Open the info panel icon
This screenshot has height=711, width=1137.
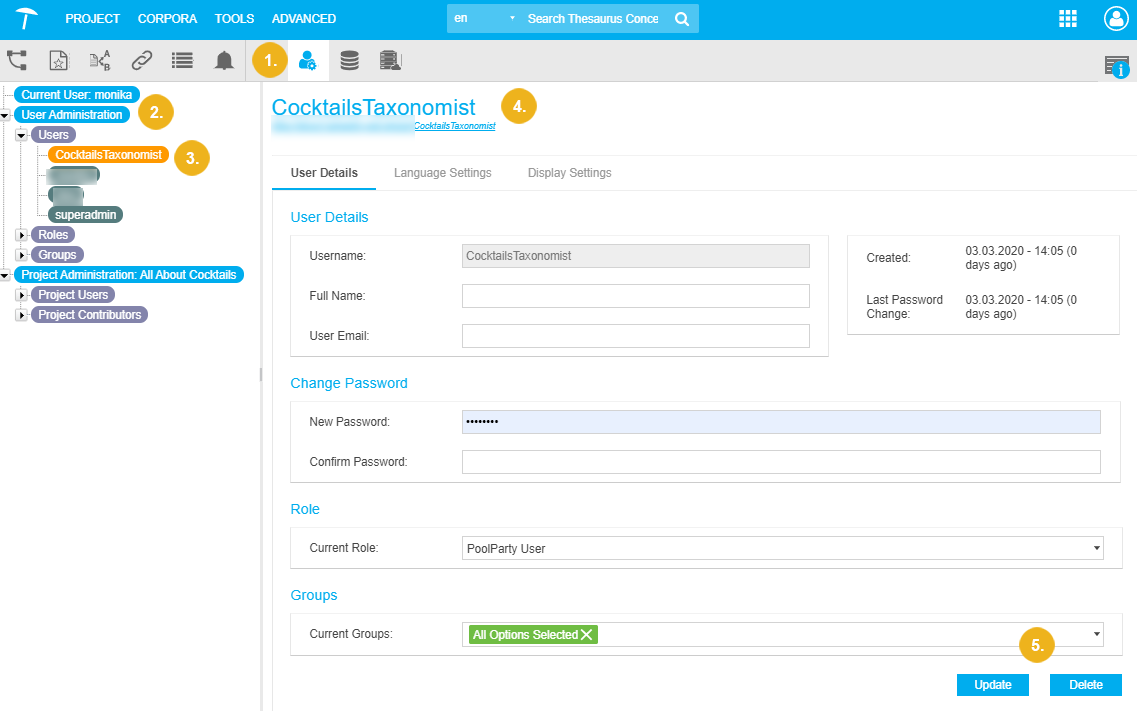pos(1117,66)
